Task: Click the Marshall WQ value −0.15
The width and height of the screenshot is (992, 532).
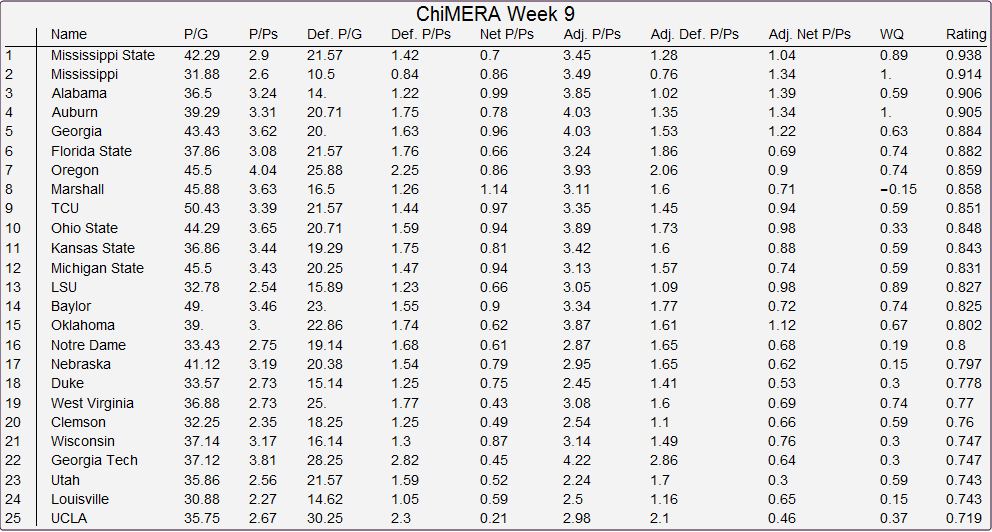Action: pyautogui.click(x=898, y=189)
